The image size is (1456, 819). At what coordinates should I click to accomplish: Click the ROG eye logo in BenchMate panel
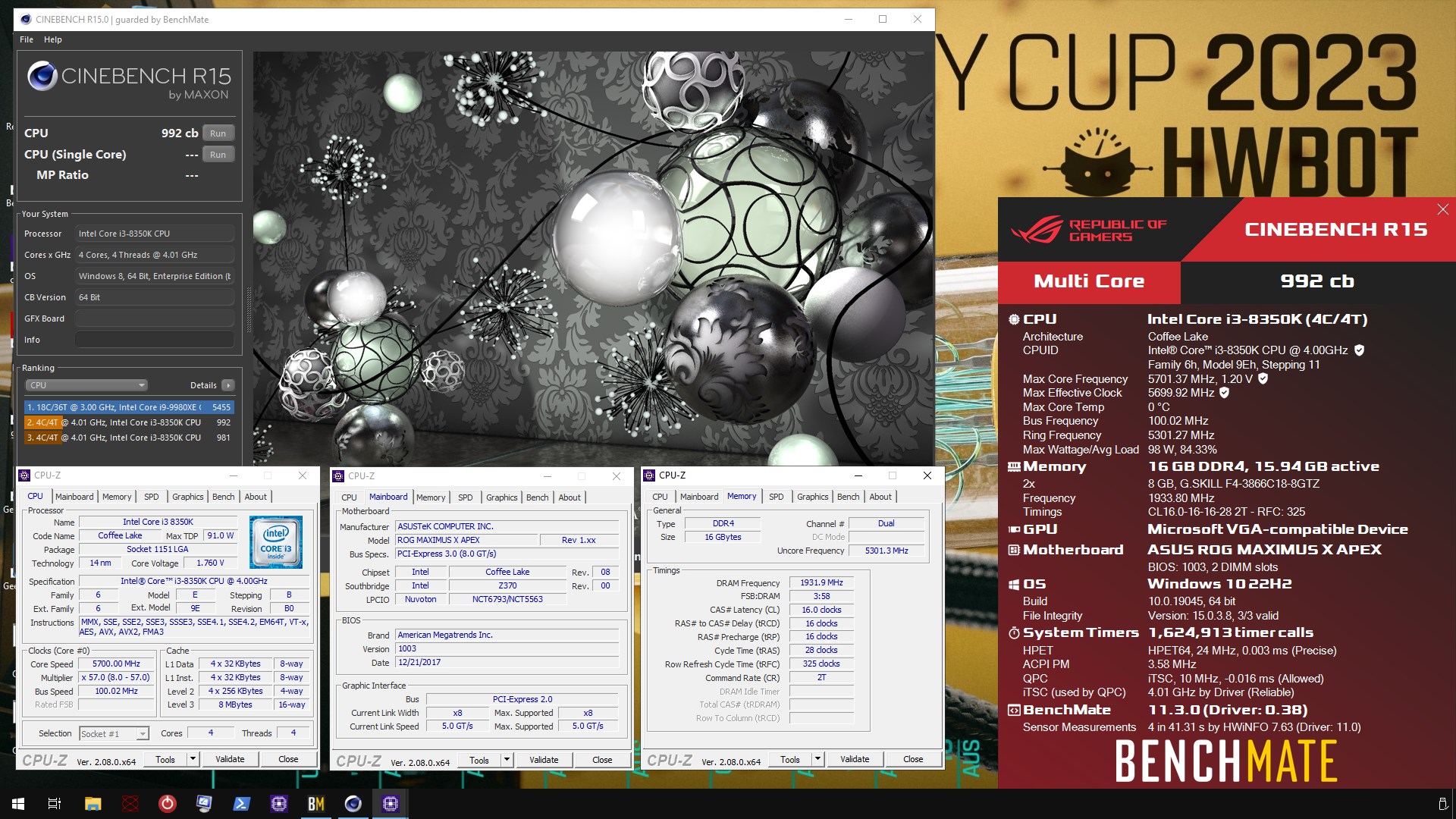1037,230
